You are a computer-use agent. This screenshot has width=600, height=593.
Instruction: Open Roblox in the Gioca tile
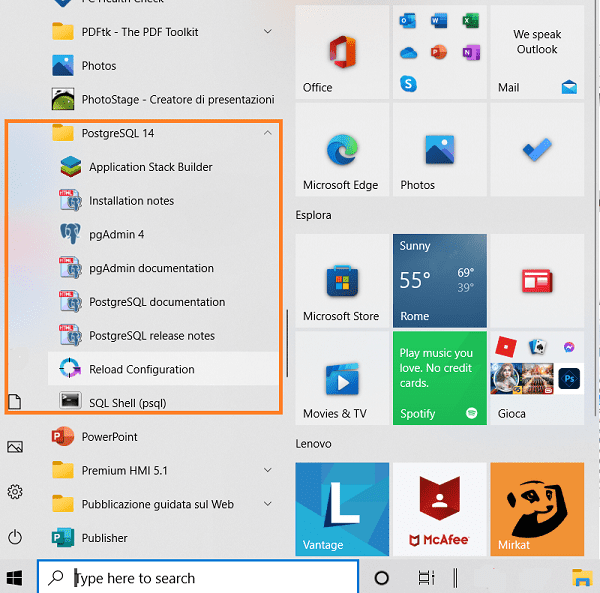[x=506, y=347]
